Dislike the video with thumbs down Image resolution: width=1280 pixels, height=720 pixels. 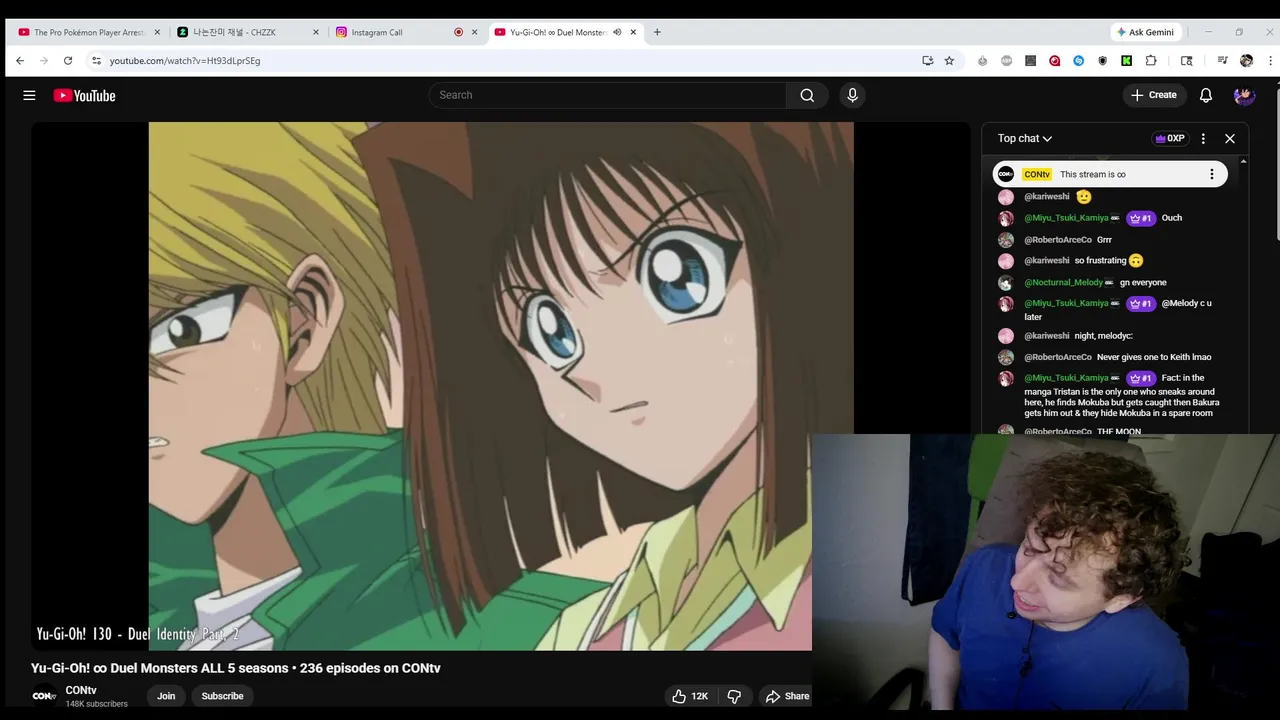[734, 696]
